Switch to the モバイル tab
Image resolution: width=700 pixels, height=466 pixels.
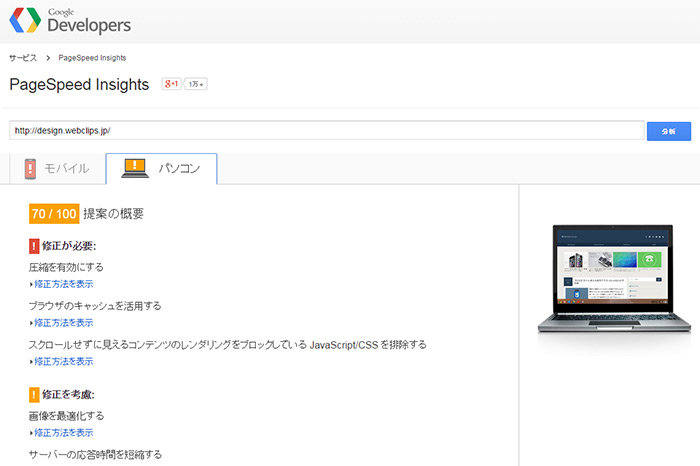[x=57, y=168]
